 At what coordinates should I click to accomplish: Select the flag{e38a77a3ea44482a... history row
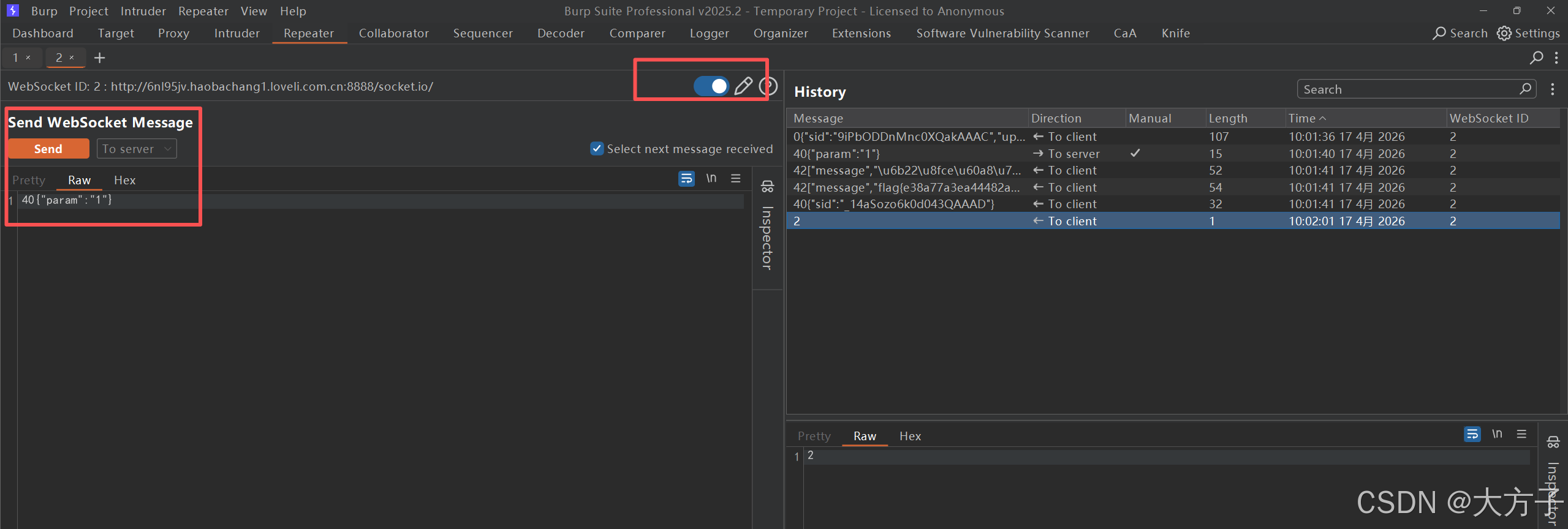point(1173,187)
